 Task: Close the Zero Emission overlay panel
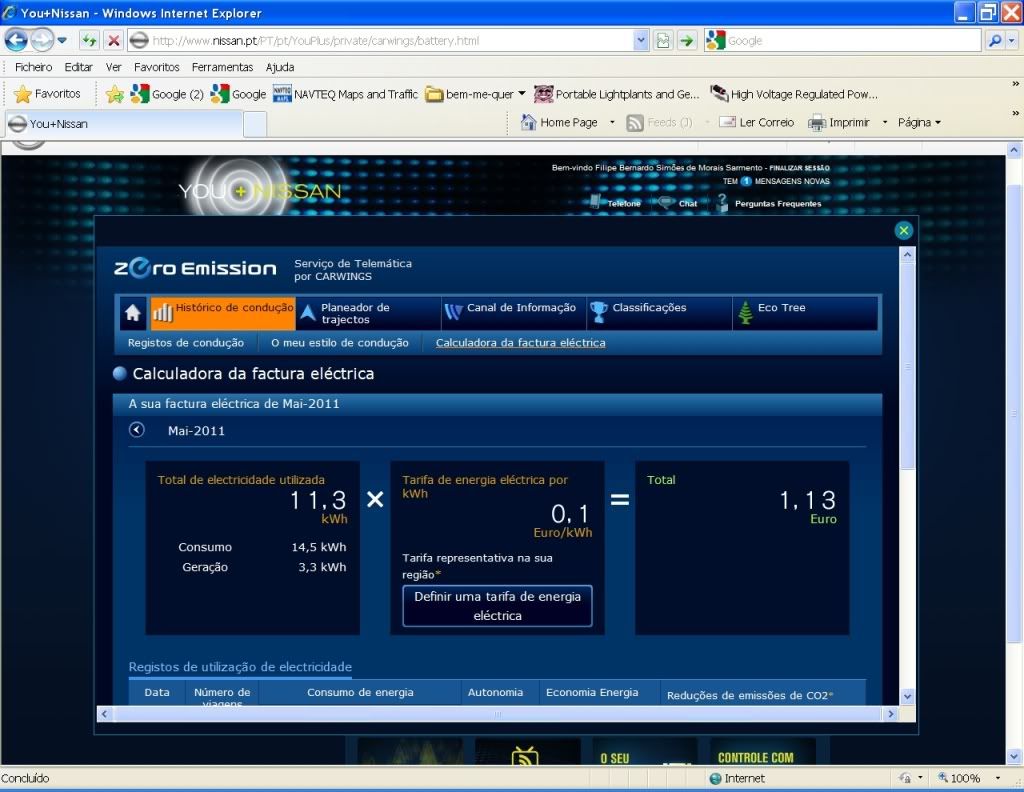tap(903, 230)
